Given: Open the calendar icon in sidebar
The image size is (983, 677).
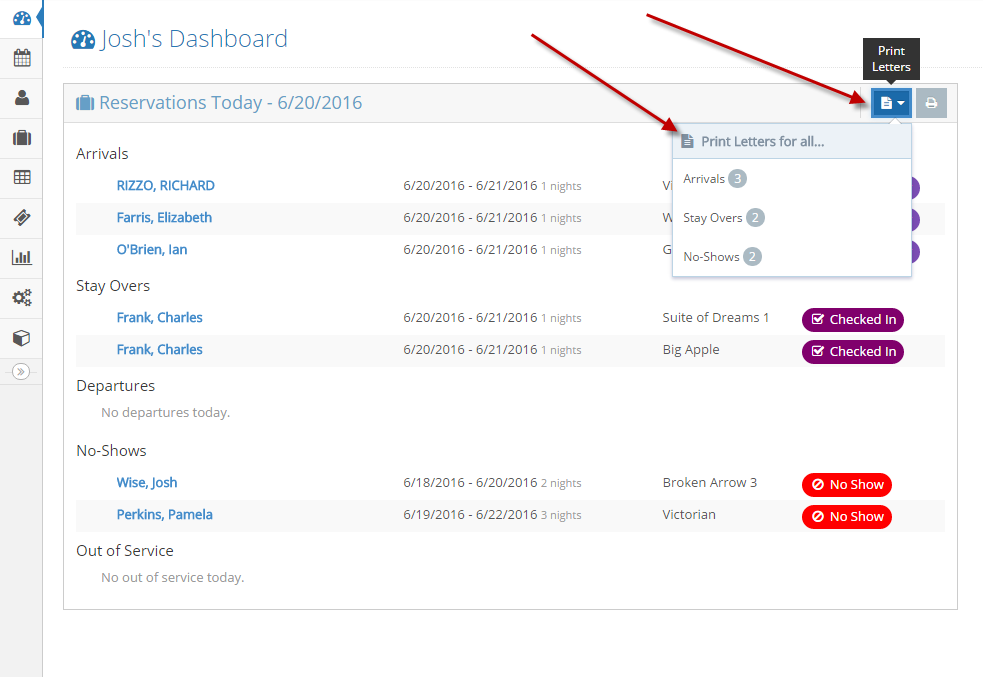Looking at the screenshot, I should [21, 58].
